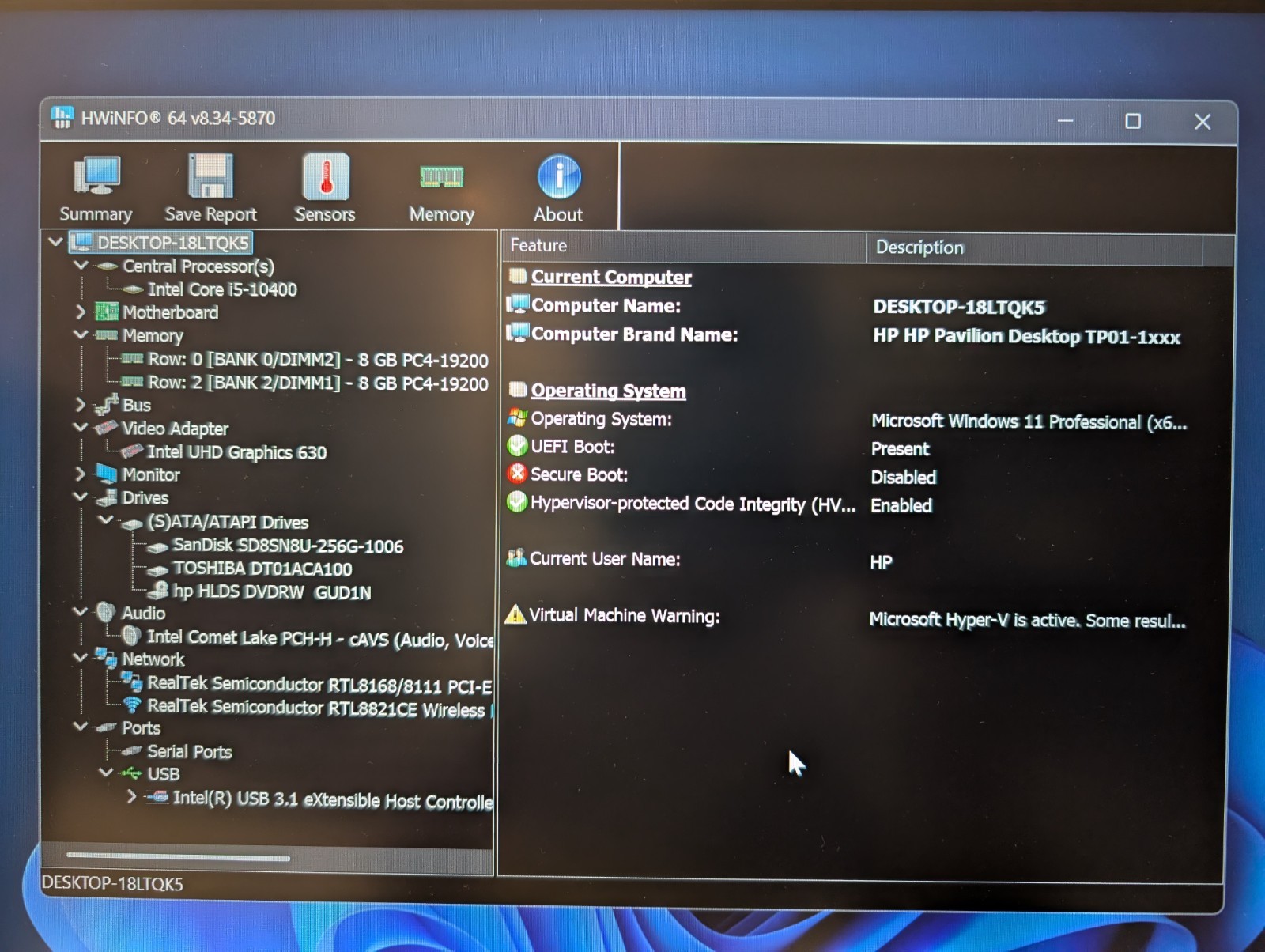Viewport: 1265px width, 952px height.
Task: Click the Motherboard tree icon
Action: [x=106, y=312]
